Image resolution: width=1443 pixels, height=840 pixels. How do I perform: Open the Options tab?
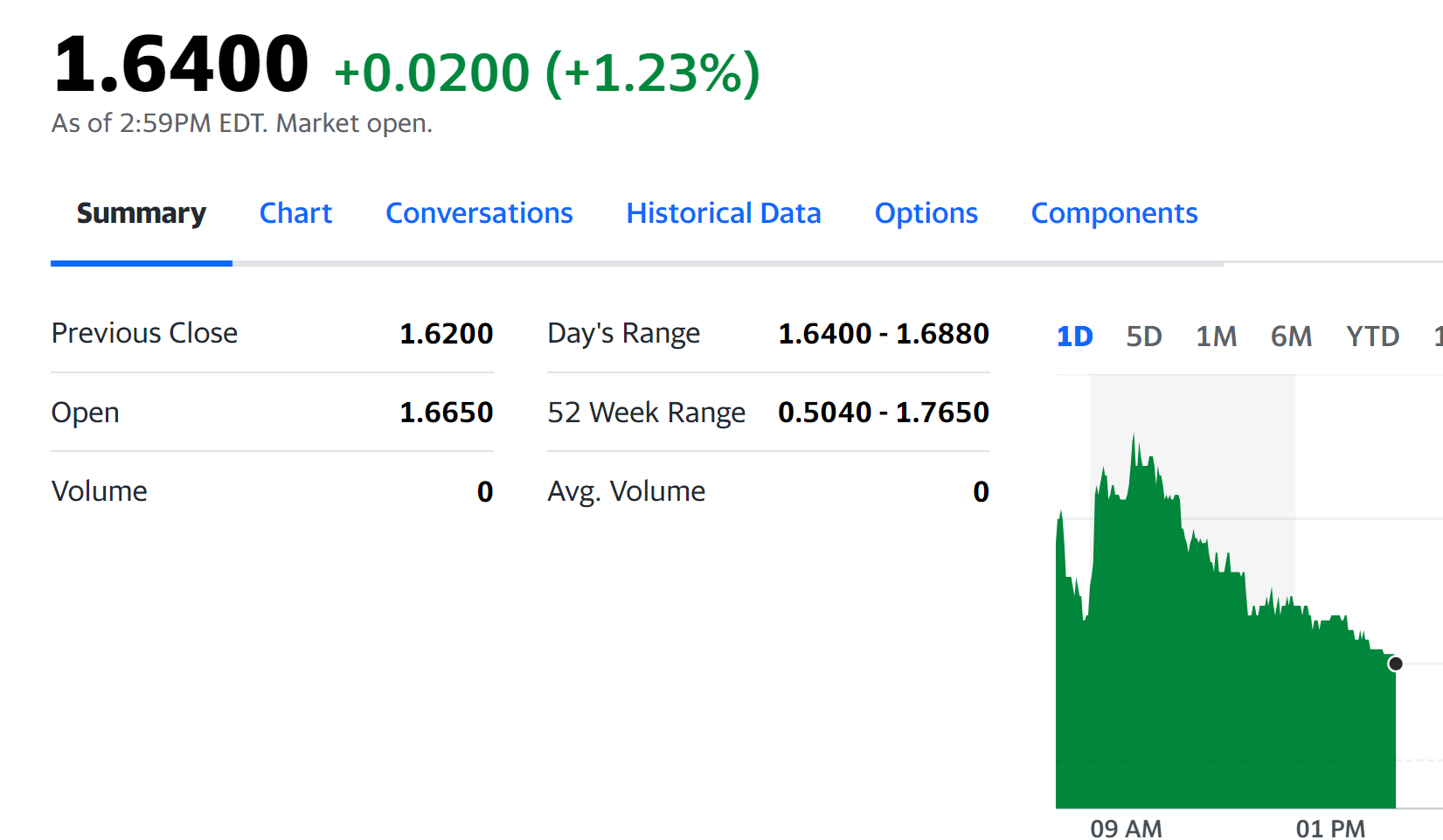click(926, 213)
